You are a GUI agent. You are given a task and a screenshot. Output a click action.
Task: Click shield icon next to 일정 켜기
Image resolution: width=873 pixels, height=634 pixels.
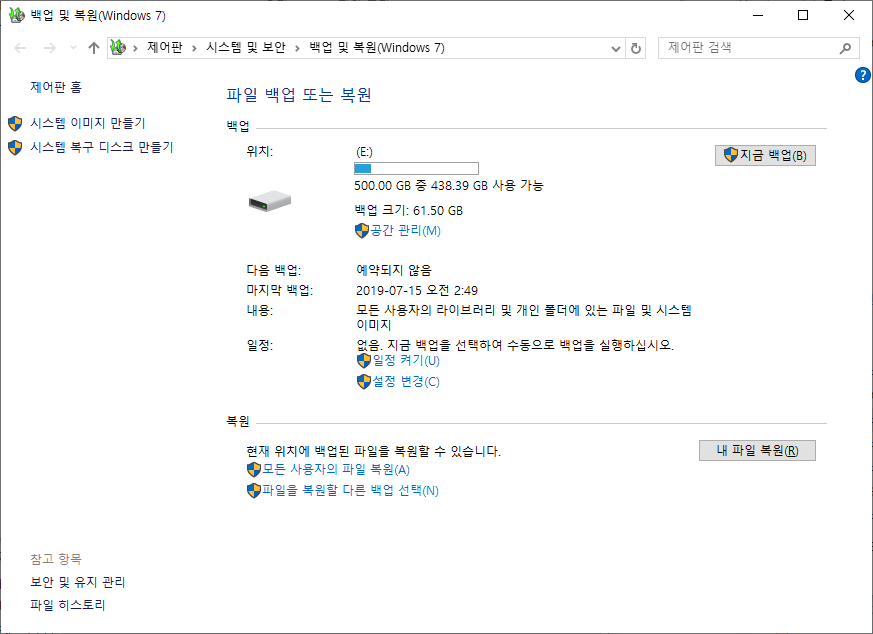click(x=364, y=361)
